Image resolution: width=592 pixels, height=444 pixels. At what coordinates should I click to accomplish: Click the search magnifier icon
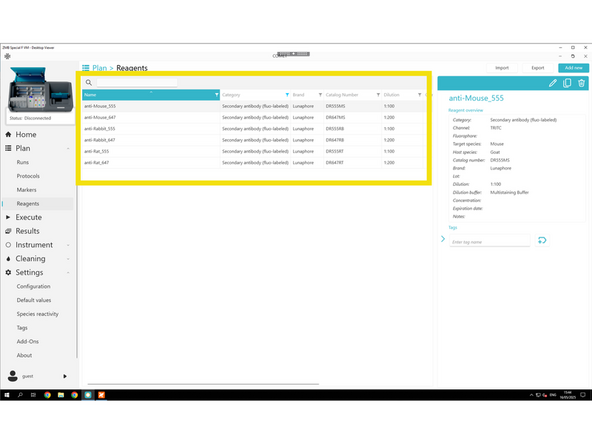click(x=89, y=82)
